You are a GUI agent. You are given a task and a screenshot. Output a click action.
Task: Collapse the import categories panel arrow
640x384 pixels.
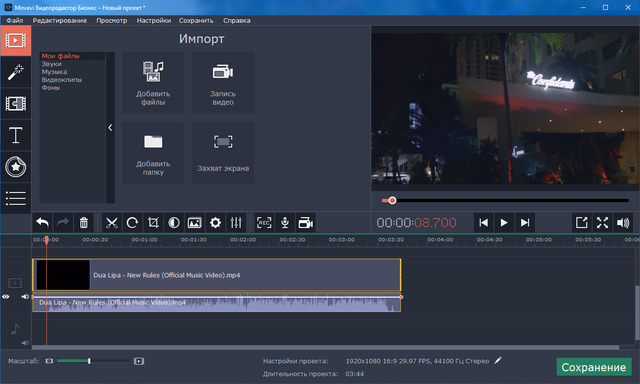(x=110, y=128)
